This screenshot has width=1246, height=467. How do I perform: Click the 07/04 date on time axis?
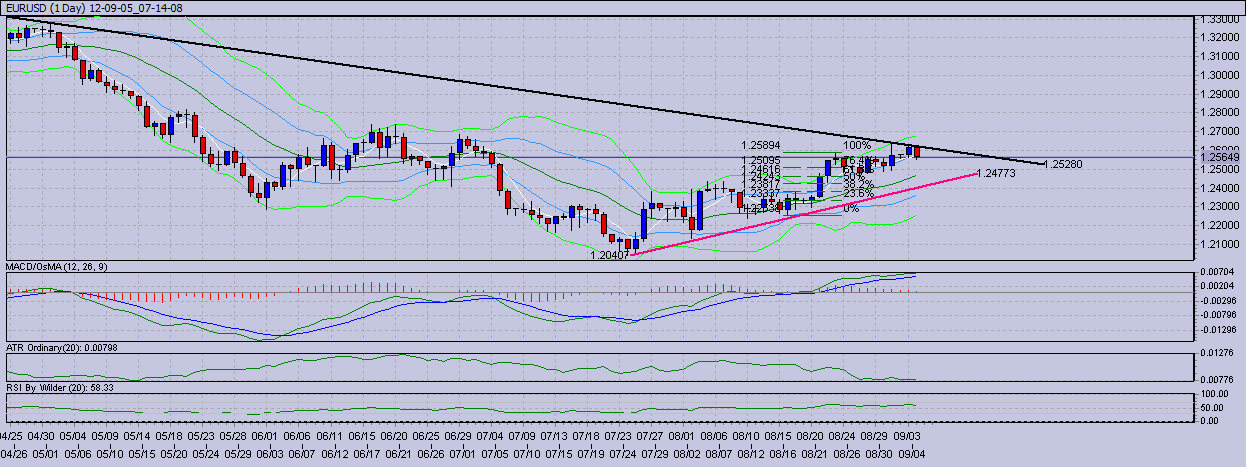[x=491, y=436]
